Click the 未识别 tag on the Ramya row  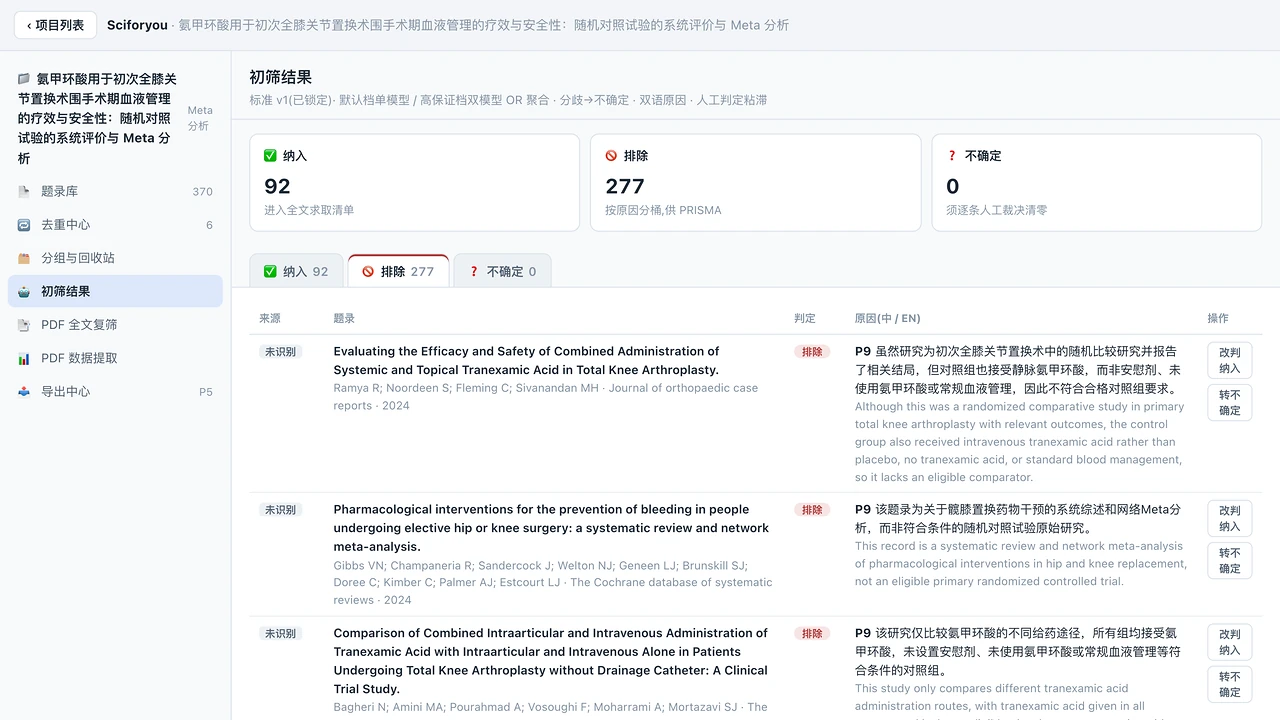click(280, 352)
